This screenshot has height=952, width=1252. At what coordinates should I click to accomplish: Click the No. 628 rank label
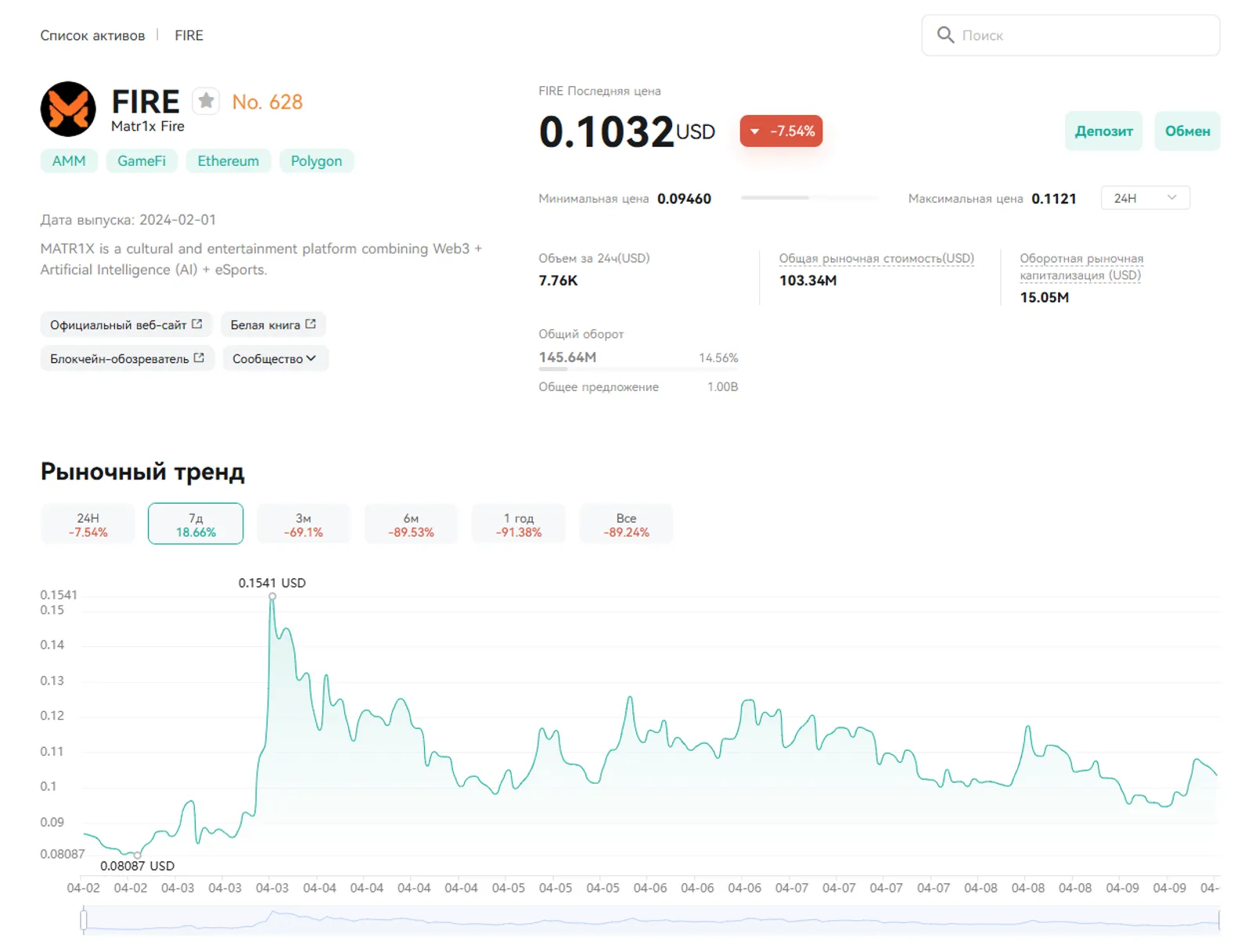[267, 102]
